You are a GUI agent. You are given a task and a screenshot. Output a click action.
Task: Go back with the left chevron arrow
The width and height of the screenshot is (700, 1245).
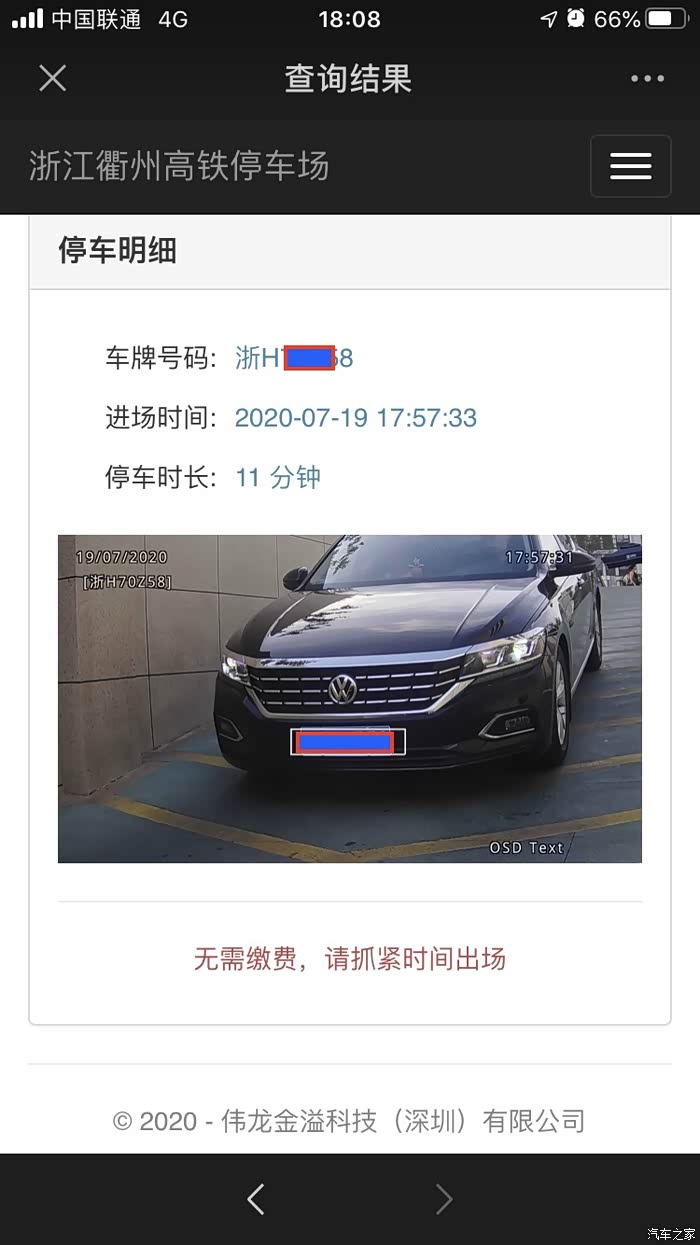tap(256, 1198)
